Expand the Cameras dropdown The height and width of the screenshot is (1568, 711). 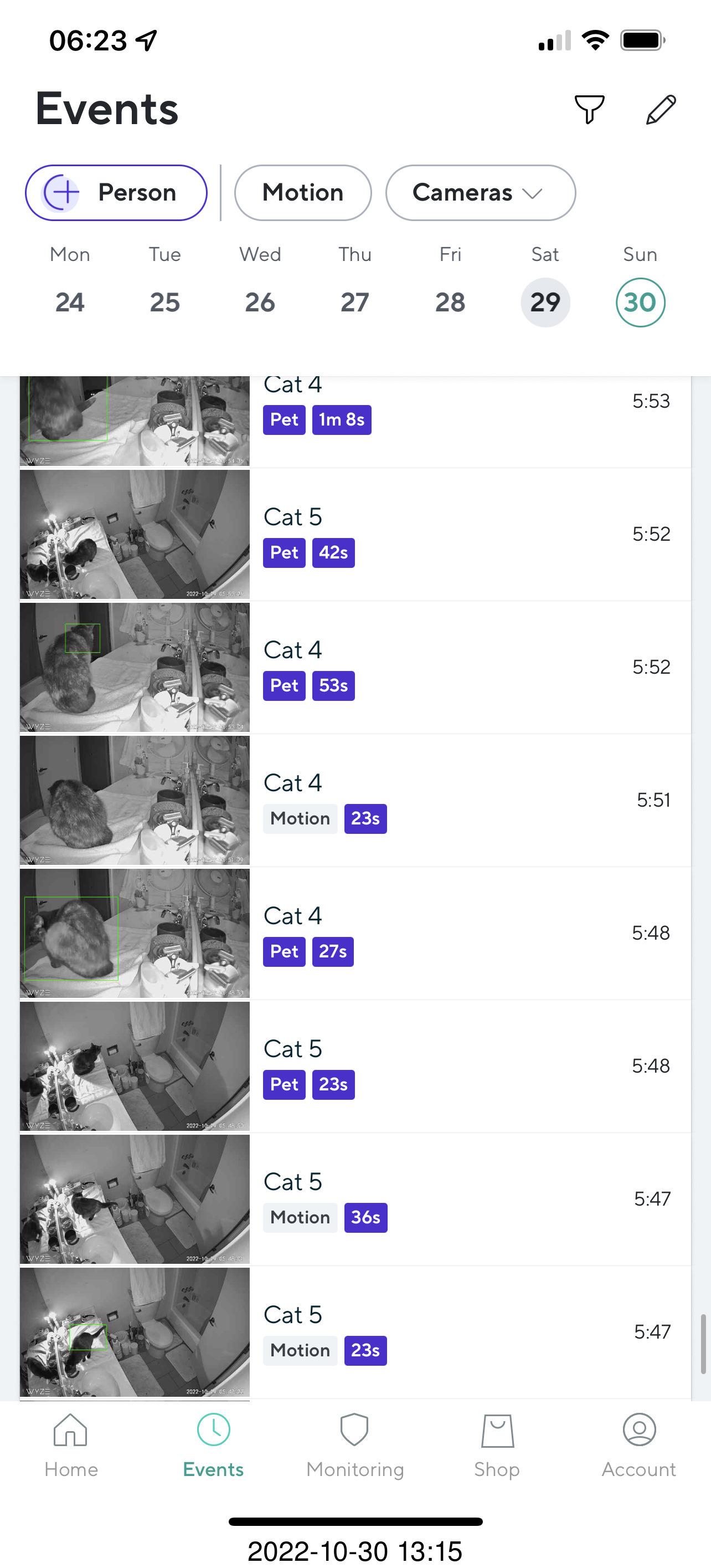(x=480, y=192)
